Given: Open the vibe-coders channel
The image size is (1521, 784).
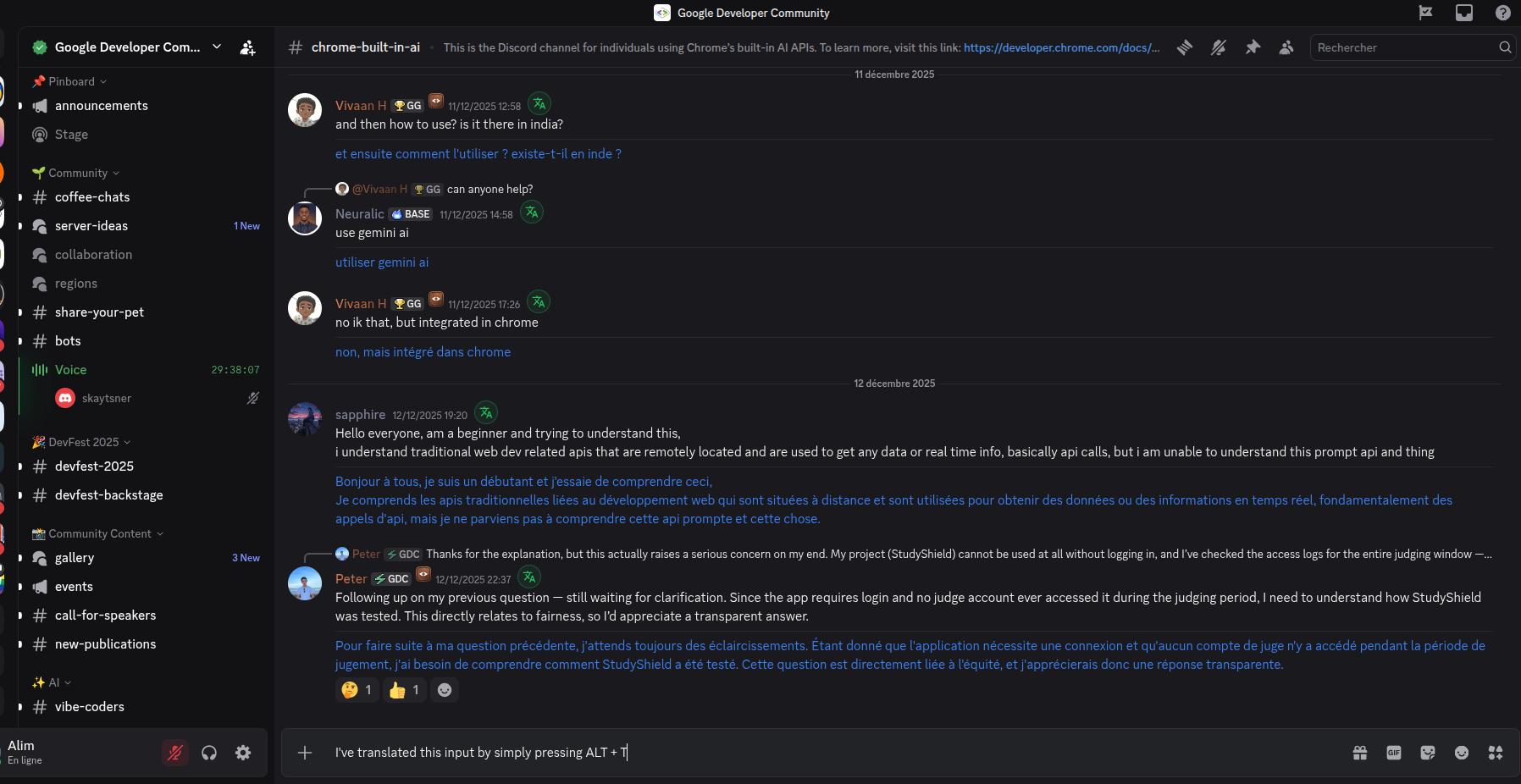Looking at the screenshot, I should coord(89,707).
